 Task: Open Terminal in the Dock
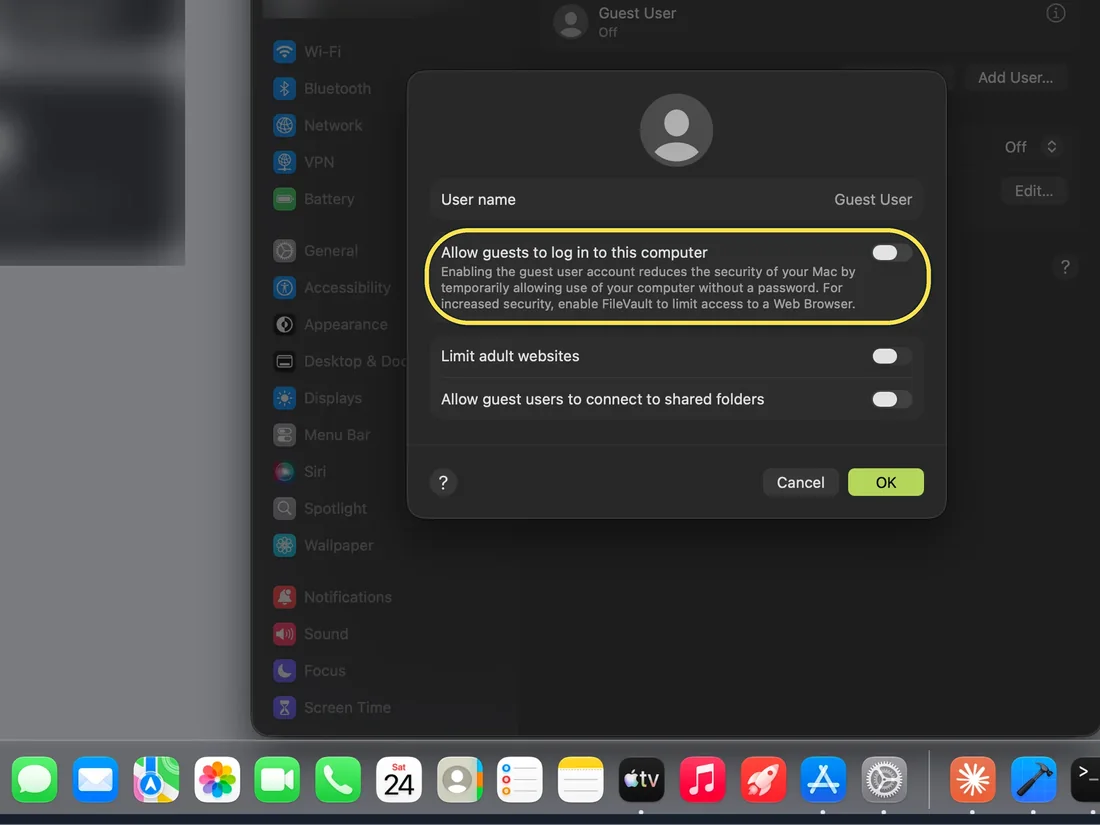(1086, 779)
